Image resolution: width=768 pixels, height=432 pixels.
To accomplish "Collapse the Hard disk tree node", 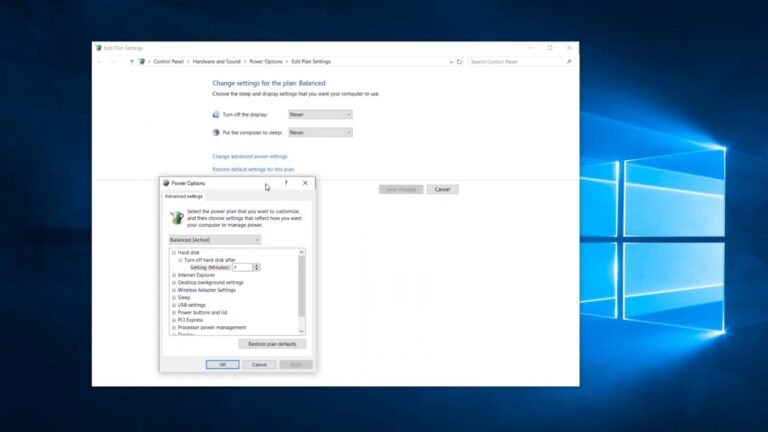I will coord(174,253).
